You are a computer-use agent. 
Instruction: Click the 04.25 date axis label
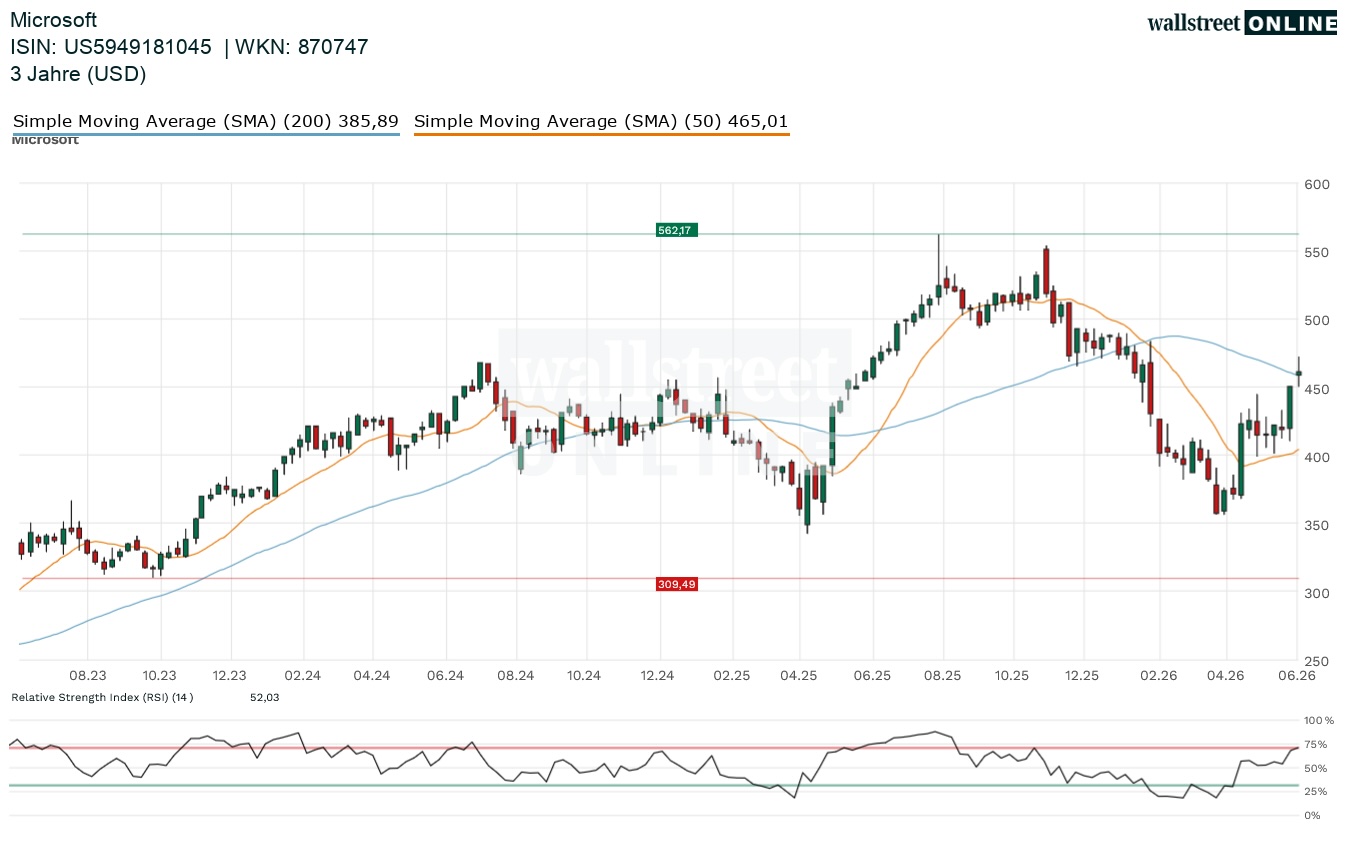[799, 676]
